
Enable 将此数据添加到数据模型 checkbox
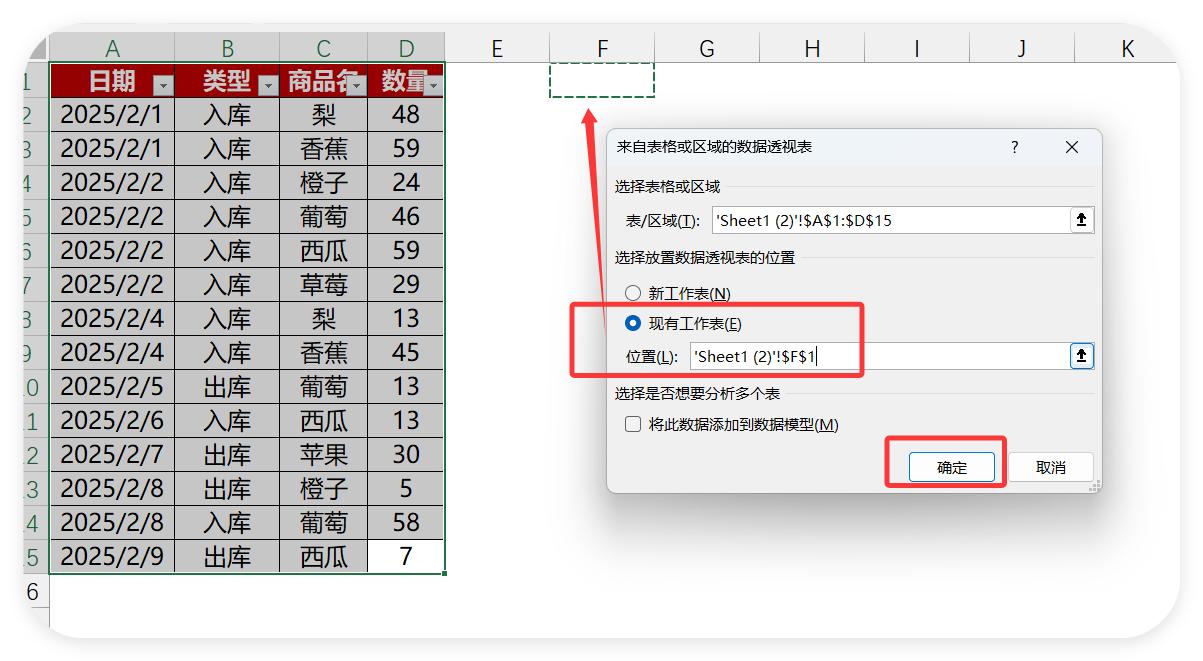632,424
